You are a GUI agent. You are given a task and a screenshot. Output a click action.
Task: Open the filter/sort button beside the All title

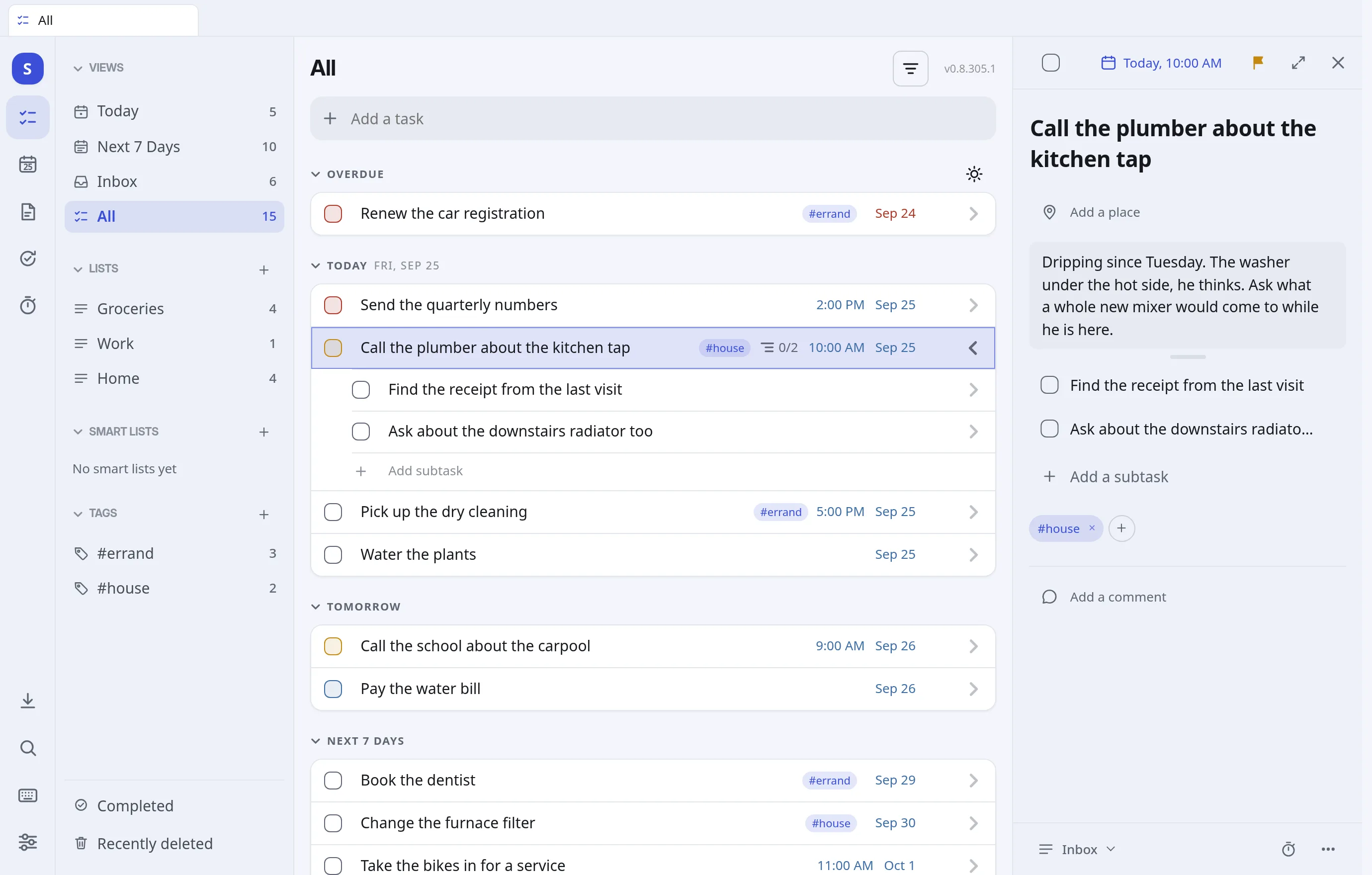[910, 69]
